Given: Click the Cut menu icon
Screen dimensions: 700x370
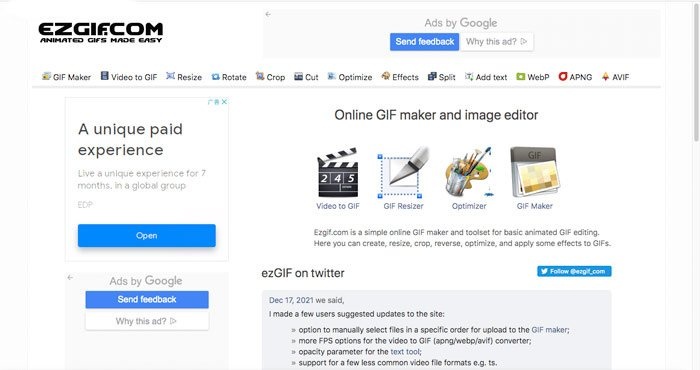Looking at the screenshot, I should coord(299,77).
